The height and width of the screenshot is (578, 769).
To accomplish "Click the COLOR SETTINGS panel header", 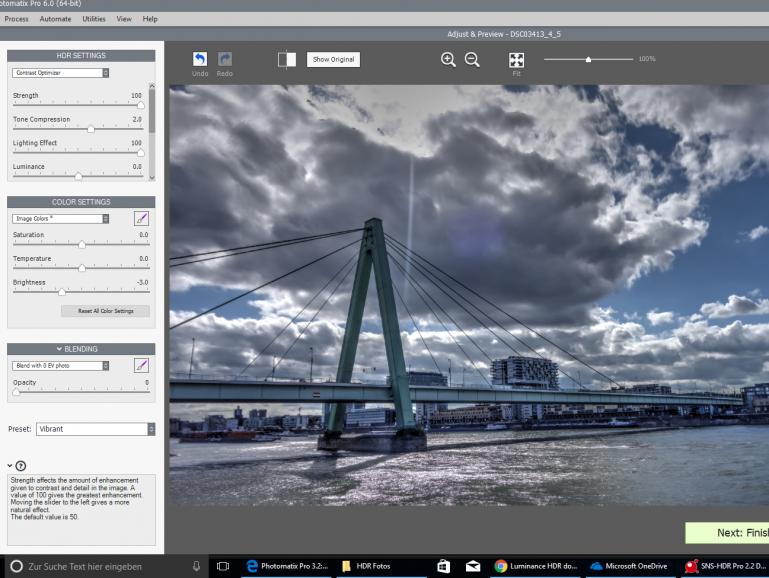I will tap(81, 202).
